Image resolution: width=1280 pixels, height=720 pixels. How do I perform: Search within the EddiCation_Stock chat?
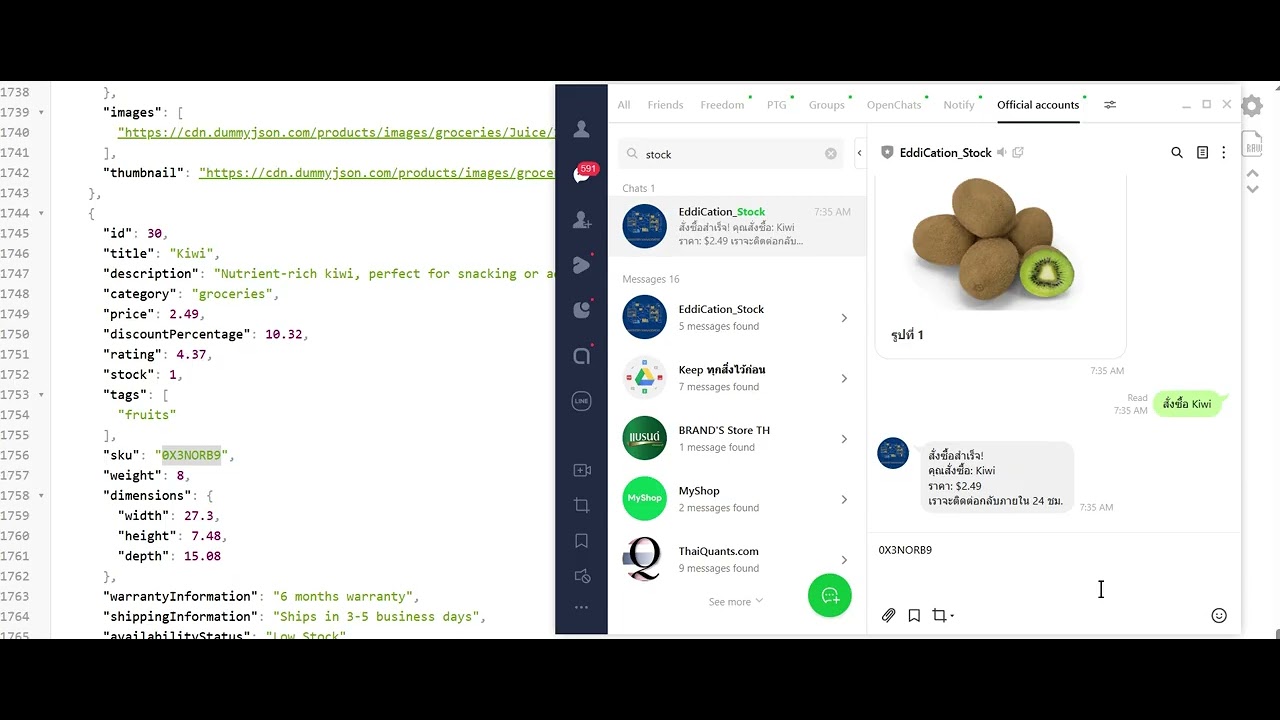[1177, 153]
